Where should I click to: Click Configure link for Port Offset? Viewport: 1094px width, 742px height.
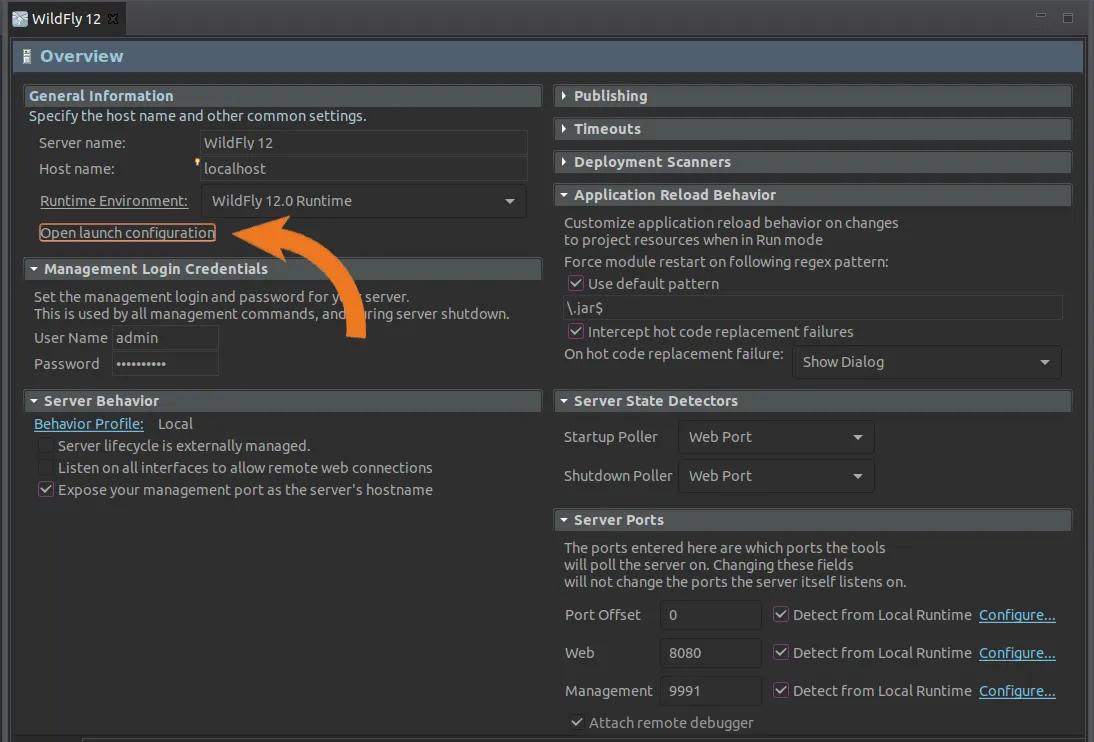1017,615
